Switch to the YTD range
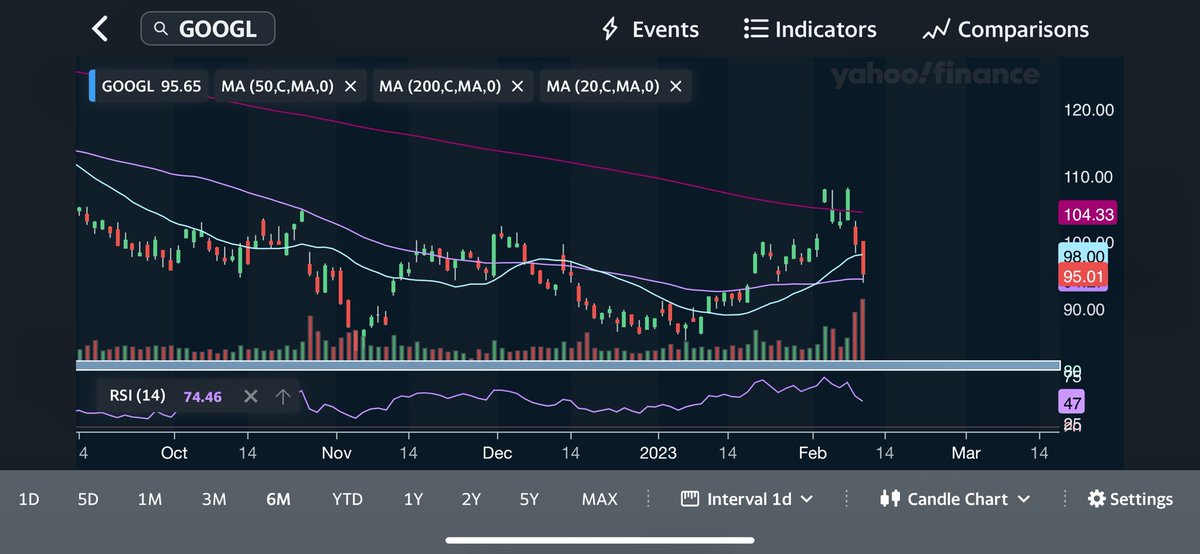This screenshot has width=1200, height=554. click(347, 499)
